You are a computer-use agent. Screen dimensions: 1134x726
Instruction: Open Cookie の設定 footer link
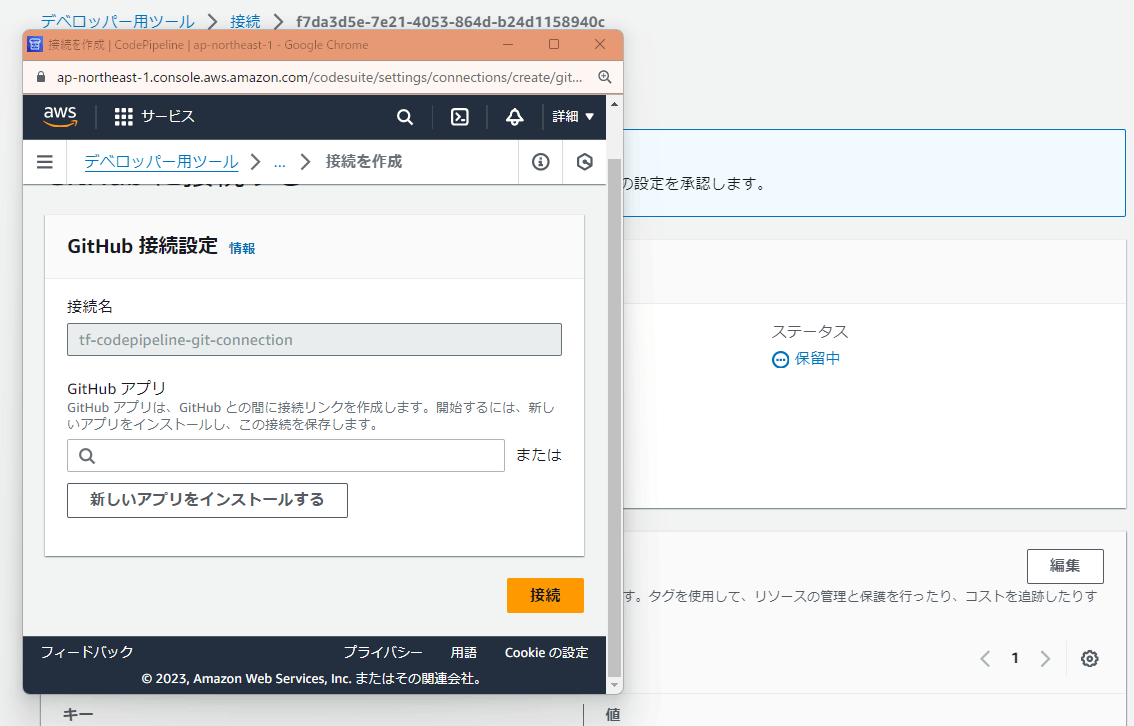tap(547, 652)
